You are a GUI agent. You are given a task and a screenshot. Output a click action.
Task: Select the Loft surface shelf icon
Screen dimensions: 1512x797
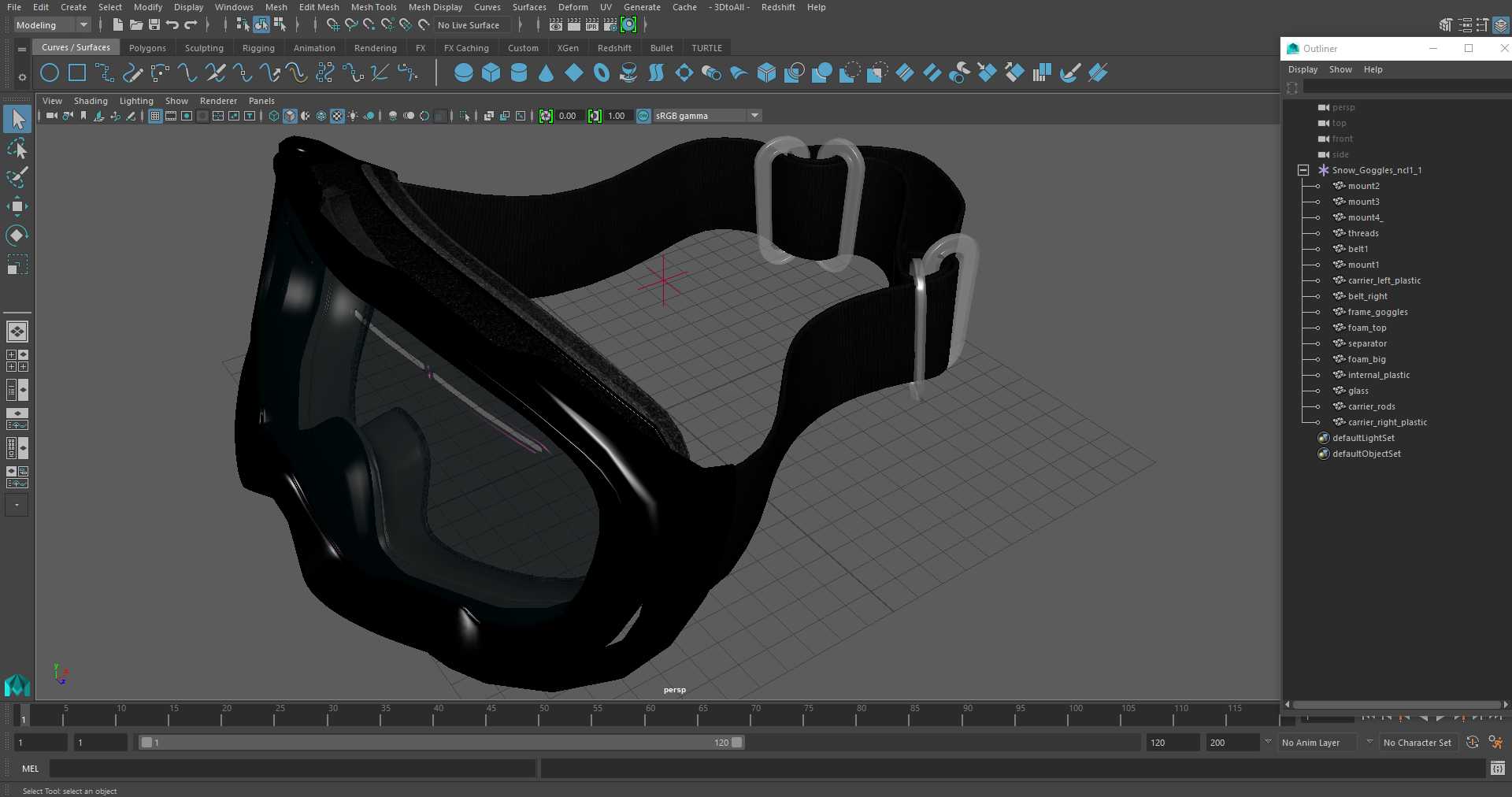click(657, 73)
